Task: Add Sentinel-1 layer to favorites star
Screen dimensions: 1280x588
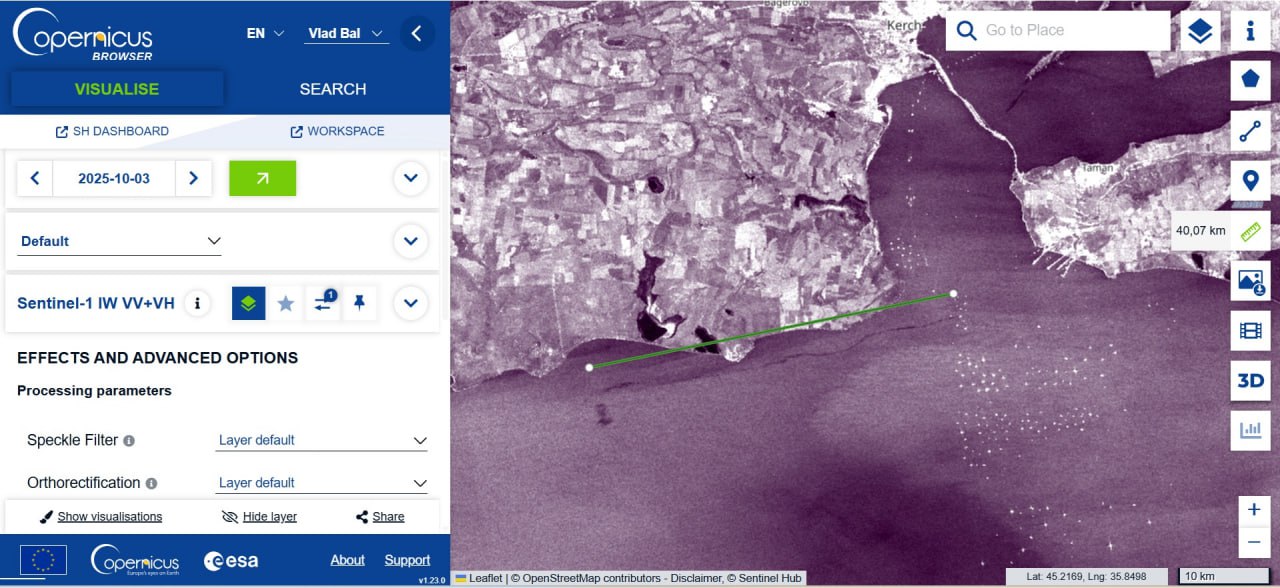Action: [286, 303]
